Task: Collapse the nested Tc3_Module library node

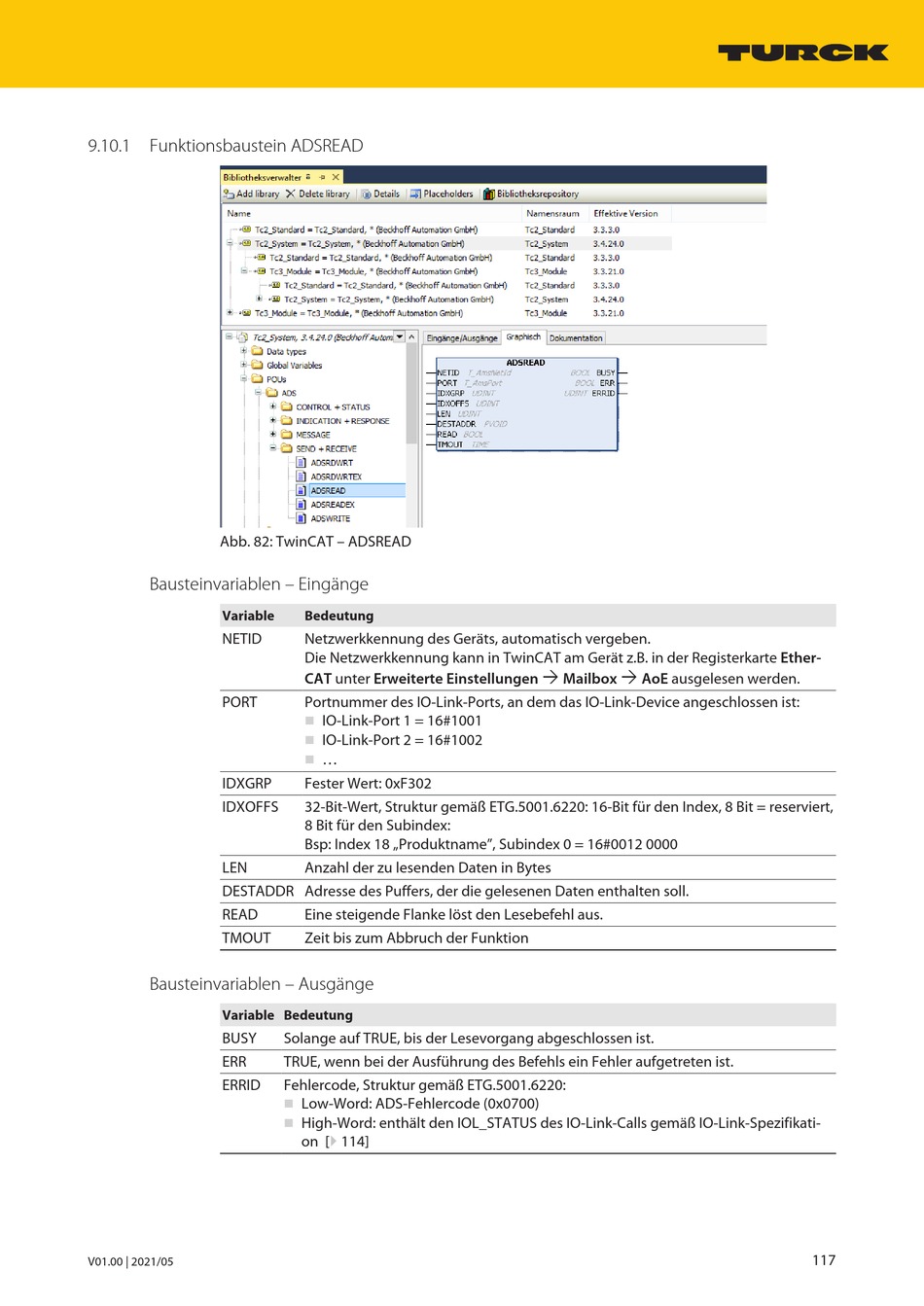Action: [x=244, y=271]
